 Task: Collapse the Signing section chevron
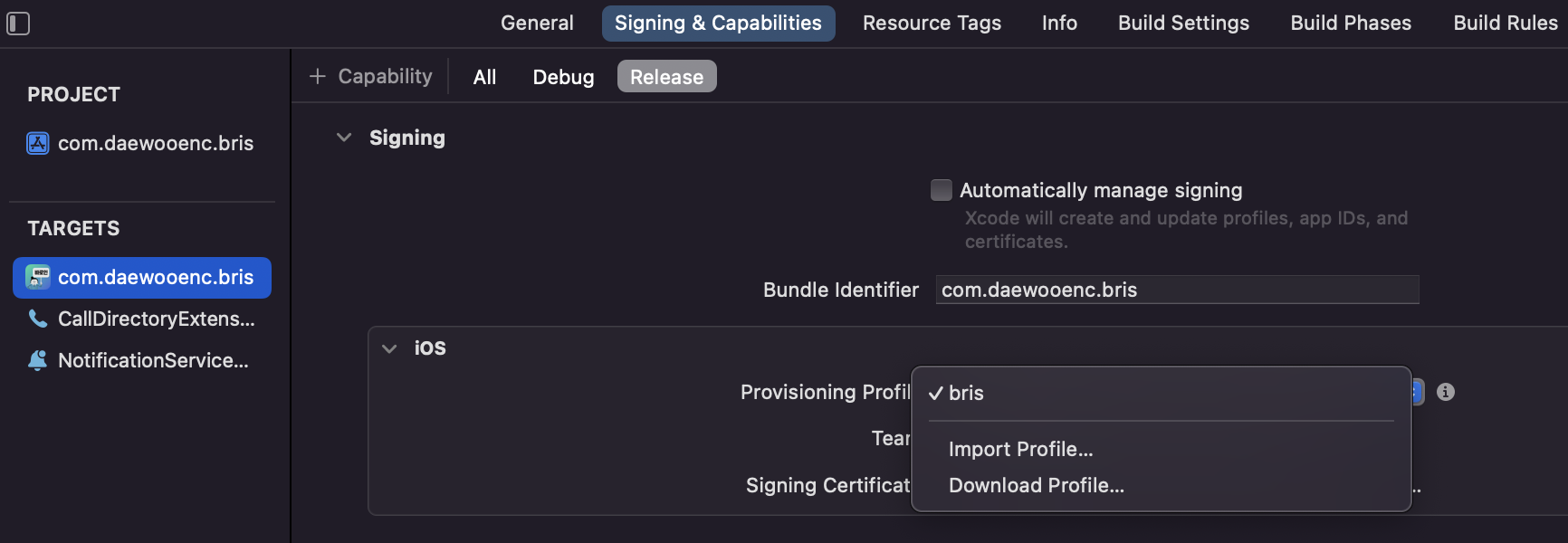[344, 138]
